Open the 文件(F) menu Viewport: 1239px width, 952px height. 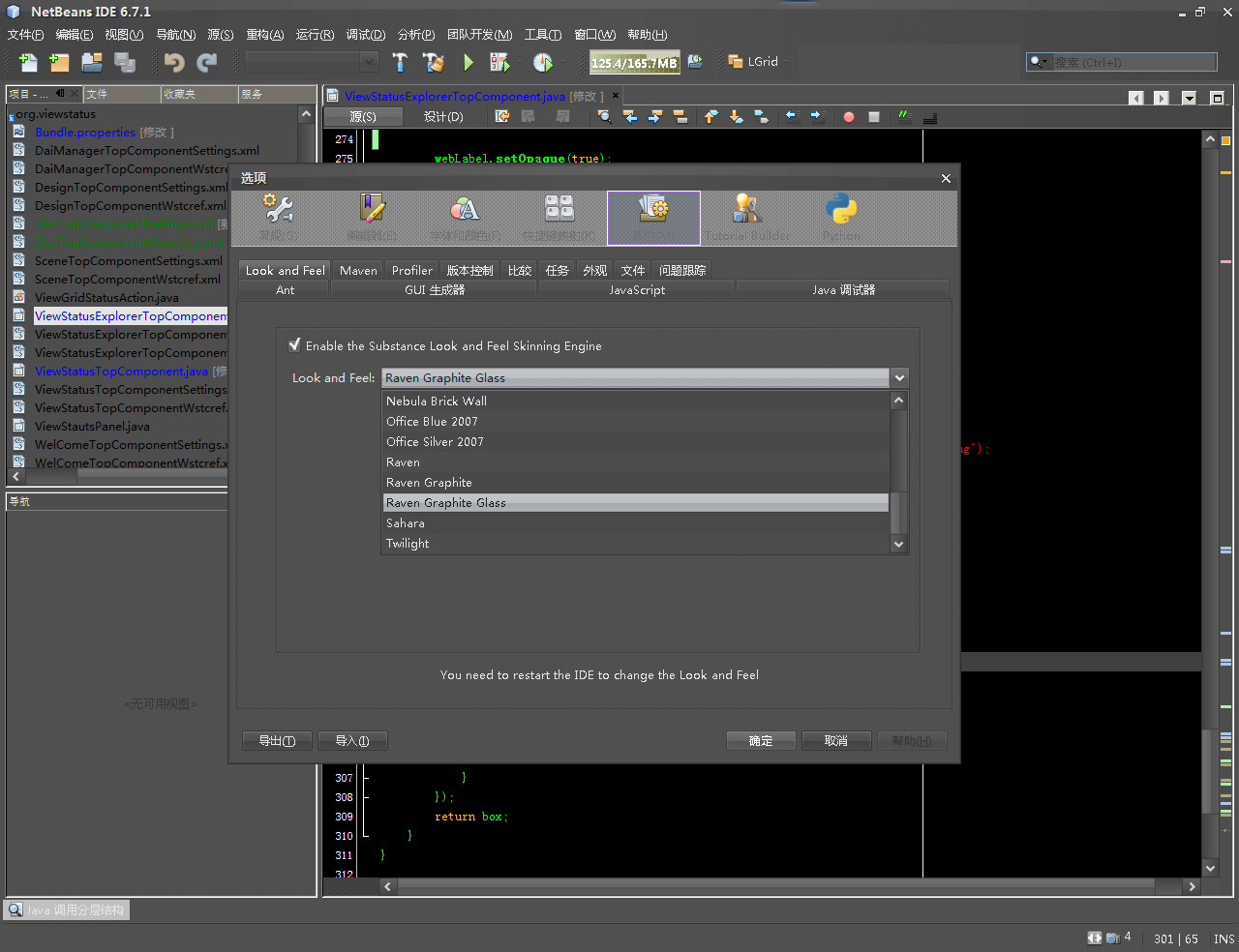(x=26, y=35)
